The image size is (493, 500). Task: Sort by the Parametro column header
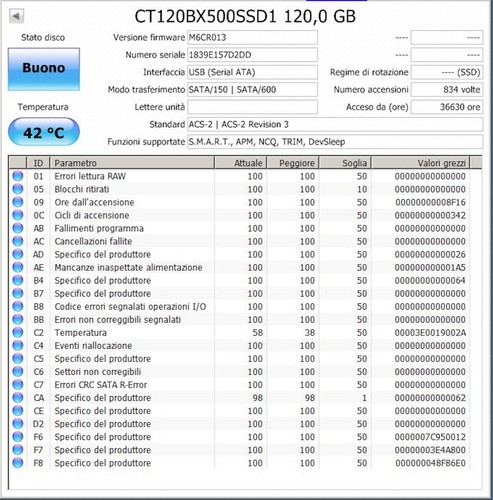pyautogui.click(x=132, y=163)
